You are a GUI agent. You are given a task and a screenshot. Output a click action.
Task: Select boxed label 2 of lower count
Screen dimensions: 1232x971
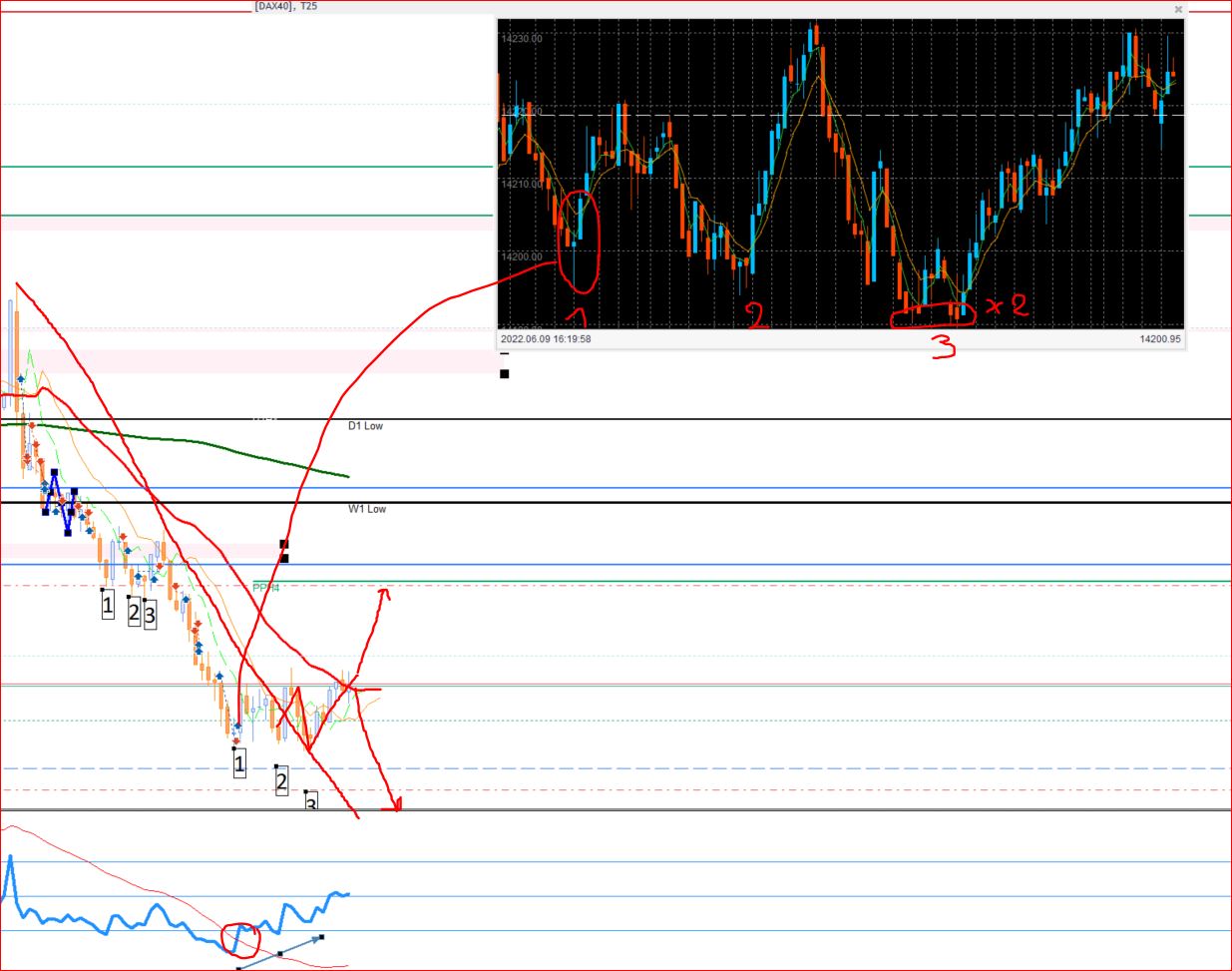[x=281, y=782]
